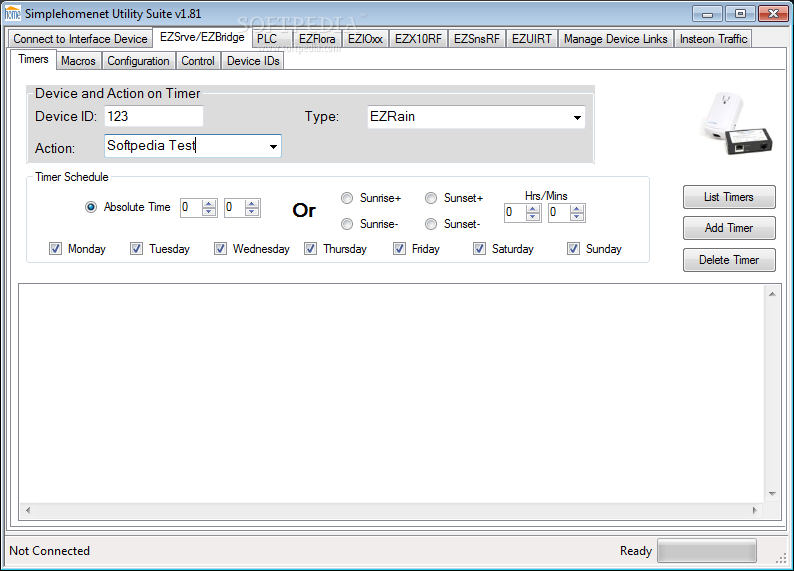This screenshot has width=794, height=571.
Task: Switch to the Device IDs sub-tab
Action: (x=253, y=61)
